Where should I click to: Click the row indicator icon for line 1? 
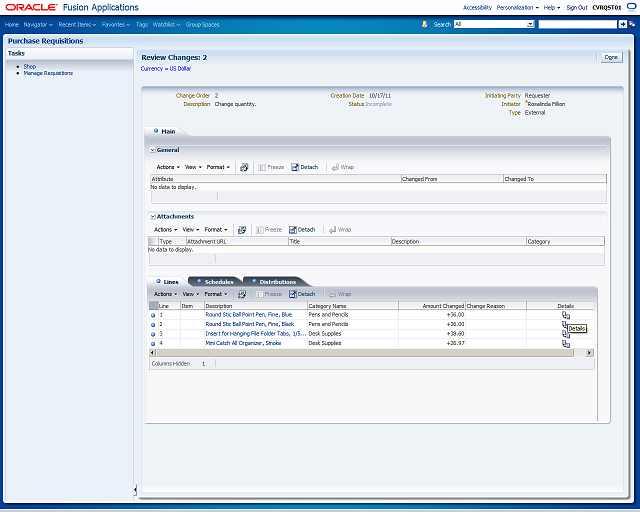[153, 315]
